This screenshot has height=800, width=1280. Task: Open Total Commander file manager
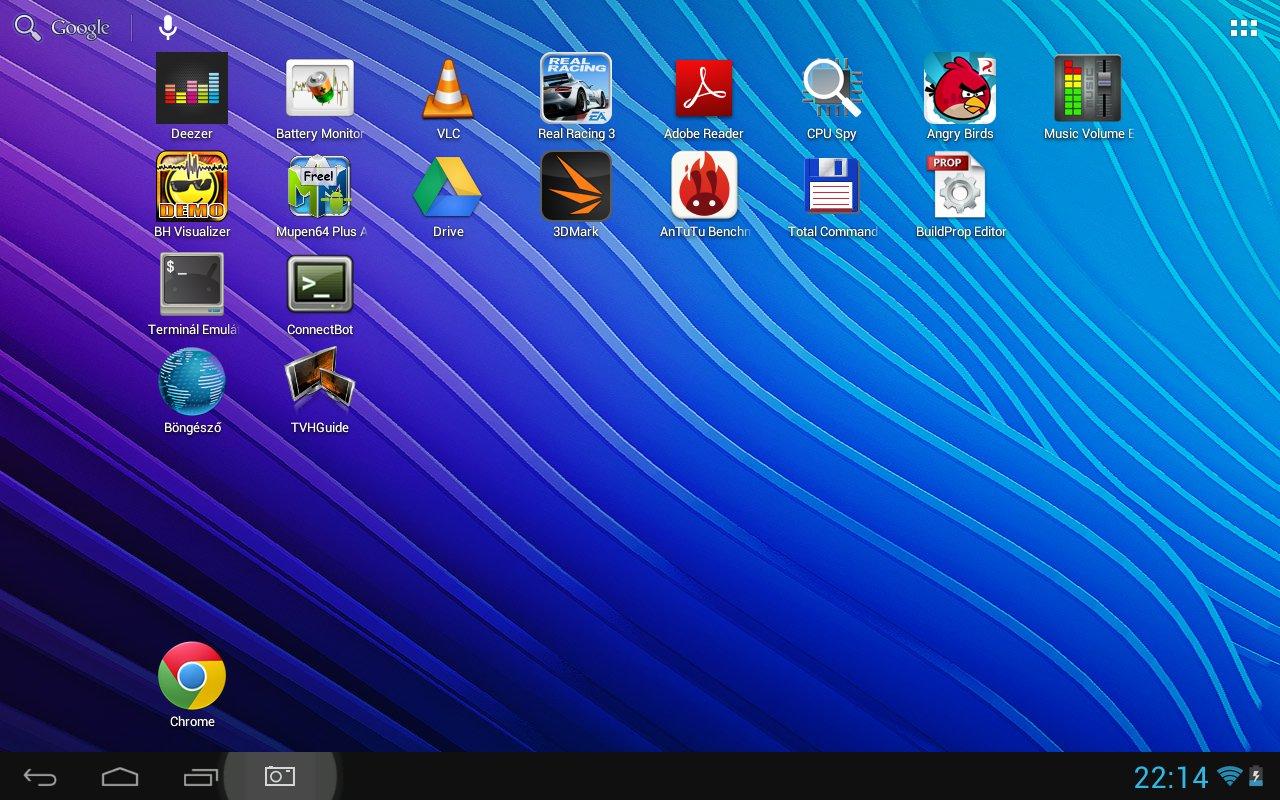pyautogui.click(x=832, y=194)
